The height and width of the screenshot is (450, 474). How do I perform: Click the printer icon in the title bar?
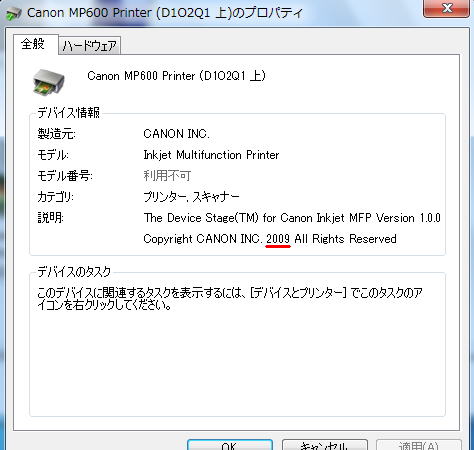(x=14, y=13)
